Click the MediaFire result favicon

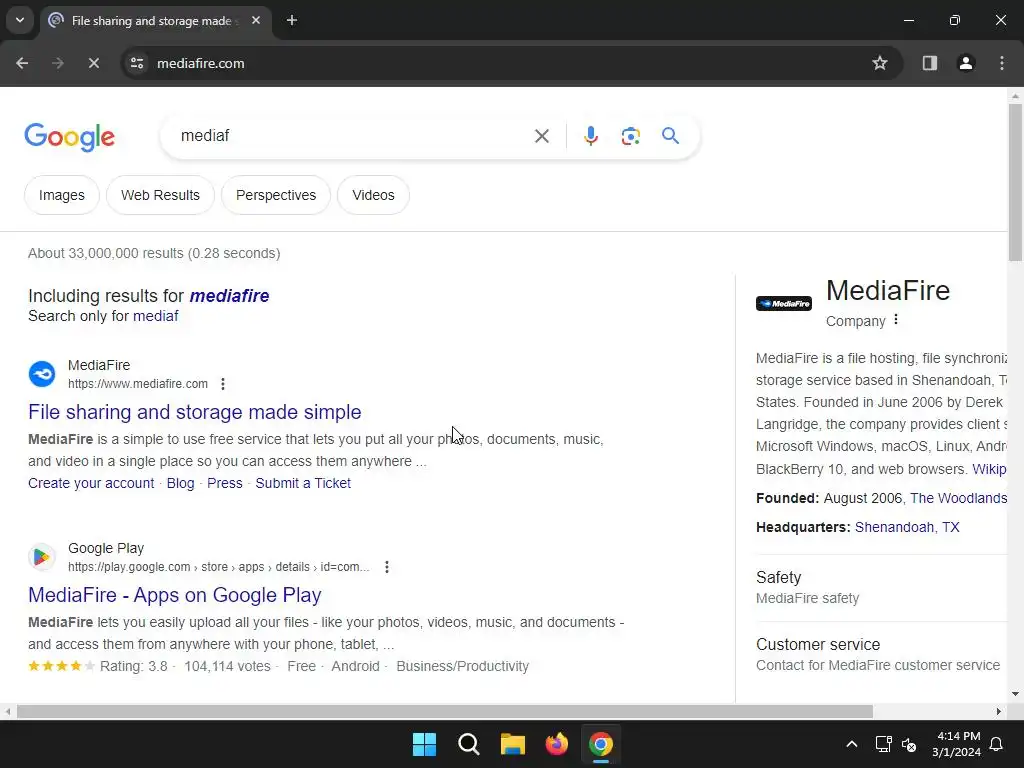42,374
